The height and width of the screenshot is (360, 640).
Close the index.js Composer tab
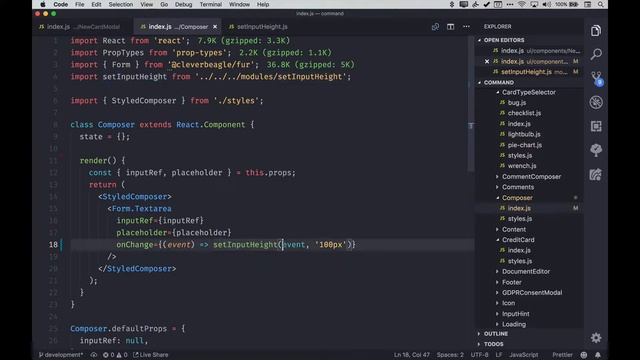click(215, 27)
